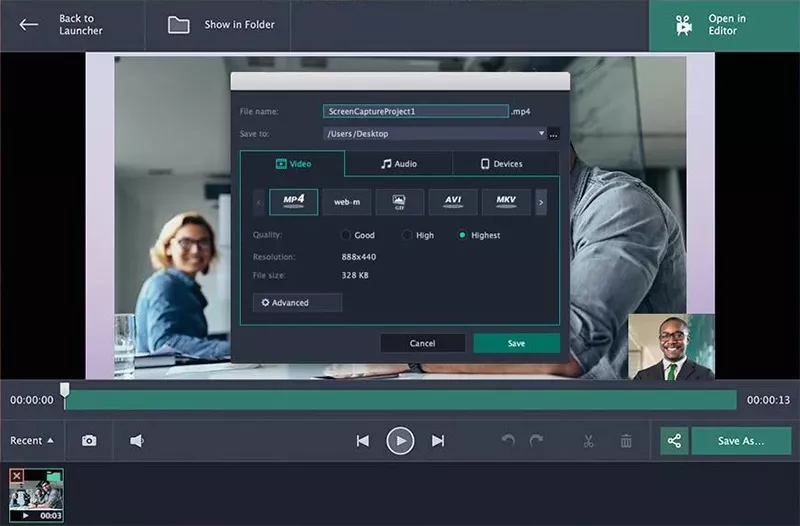The height and width of the screenshot is (526, 800).
Task: Skip to previous frame
Action: click(x=363, y=441)
